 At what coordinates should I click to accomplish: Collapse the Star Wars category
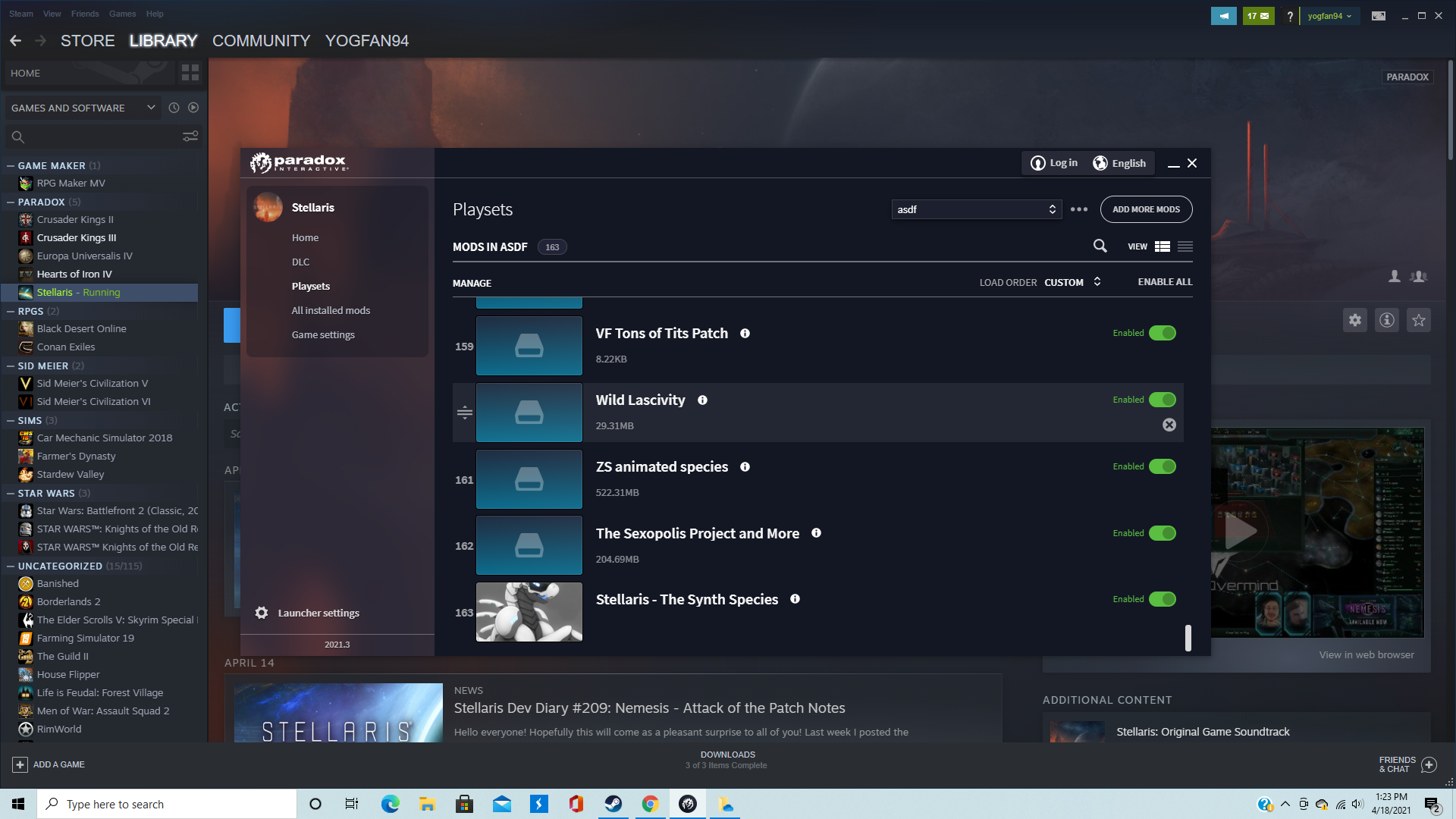tap(11, 493)
